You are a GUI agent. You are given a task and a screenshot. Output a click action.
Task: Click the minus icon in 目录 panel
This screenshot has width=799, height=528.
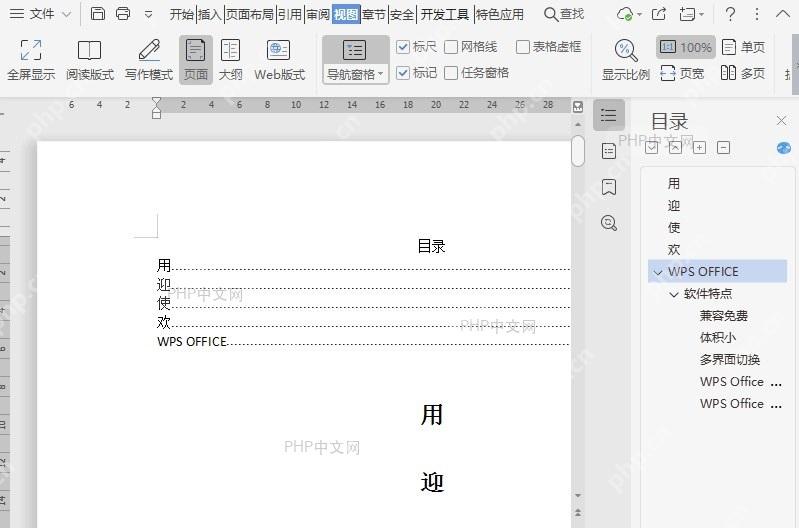(724, 148)
